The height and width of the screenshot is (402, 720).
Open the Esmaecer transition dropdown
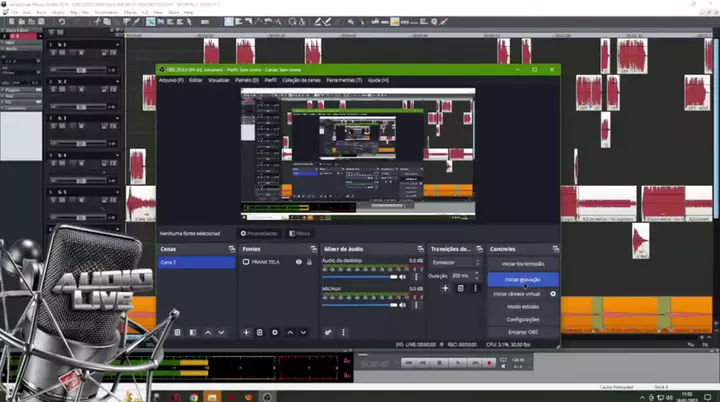click(453, 262)
